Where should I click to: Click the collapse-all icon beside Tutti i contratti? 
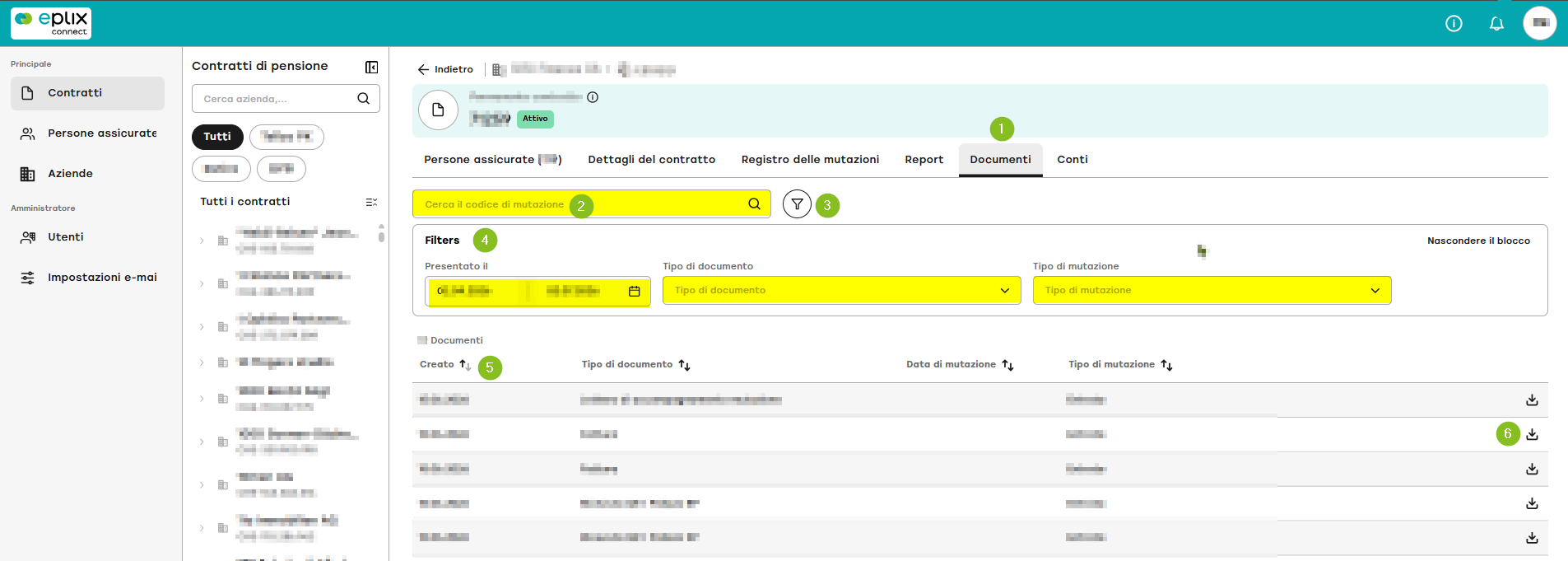point(371,202)
